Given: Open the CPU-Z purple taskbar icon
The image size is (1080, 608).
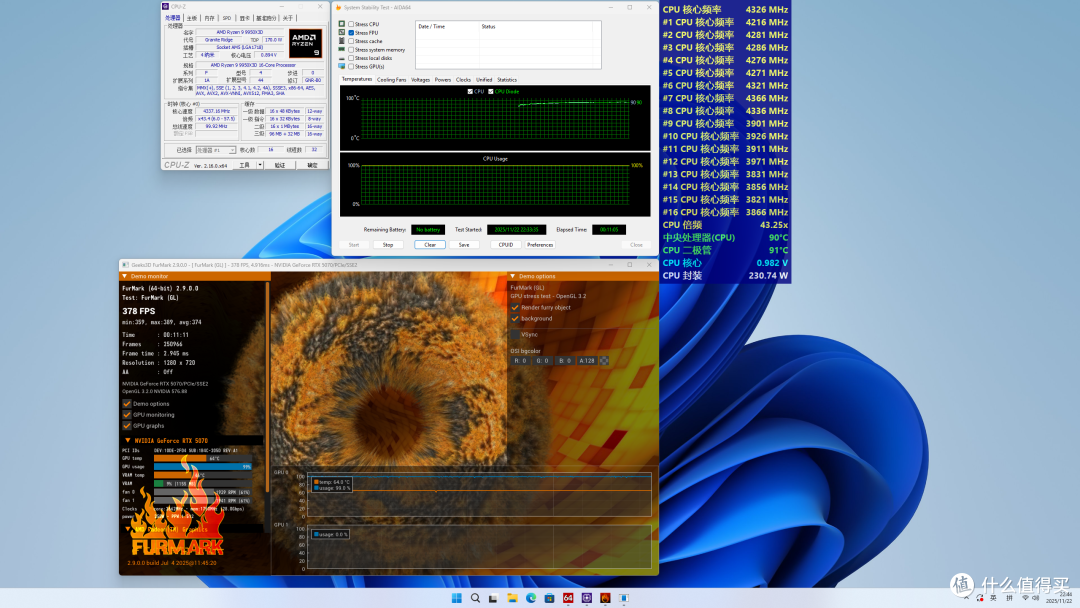Looking at the screenshot, I should pyautogui.click(x=586, y=598).
